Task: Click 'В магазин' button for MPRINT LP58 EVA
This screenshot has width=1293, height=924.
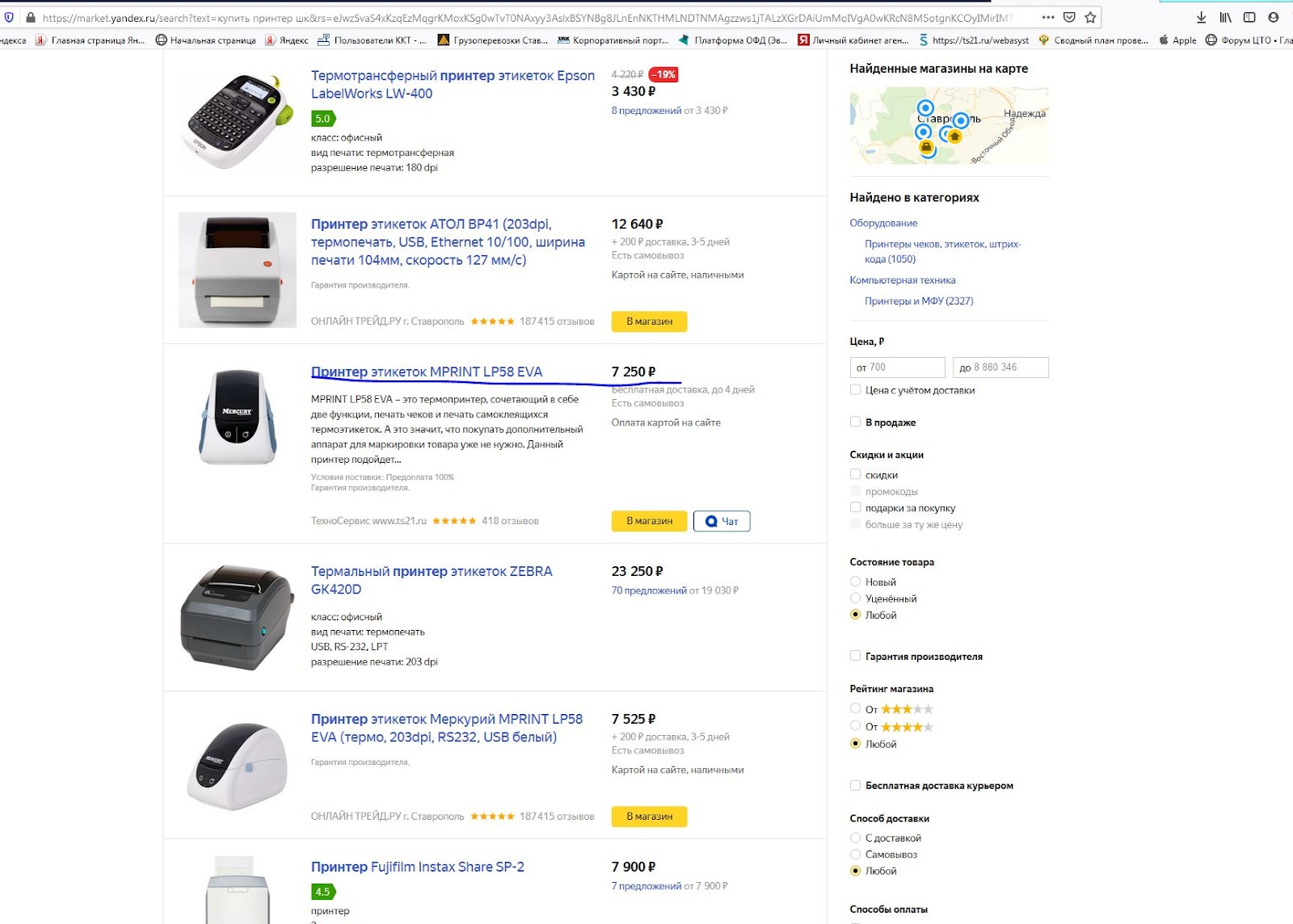Action: click(649, 521)
